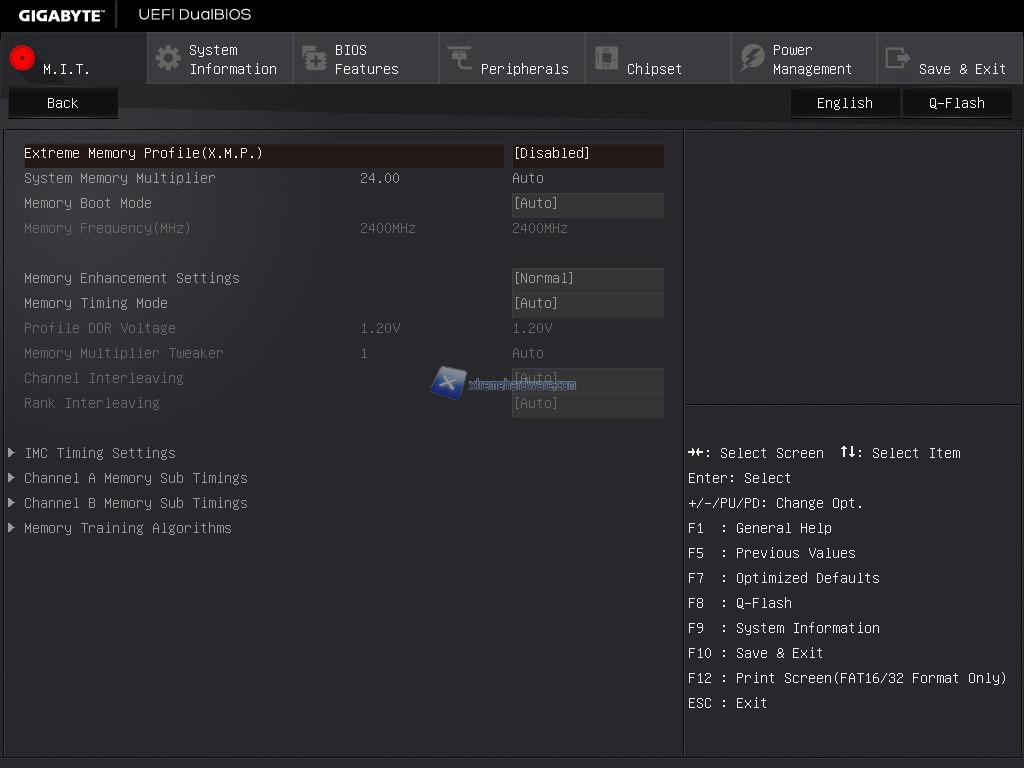Click the System Information gear icon
1024x768 pixels.
pos(168,58)
